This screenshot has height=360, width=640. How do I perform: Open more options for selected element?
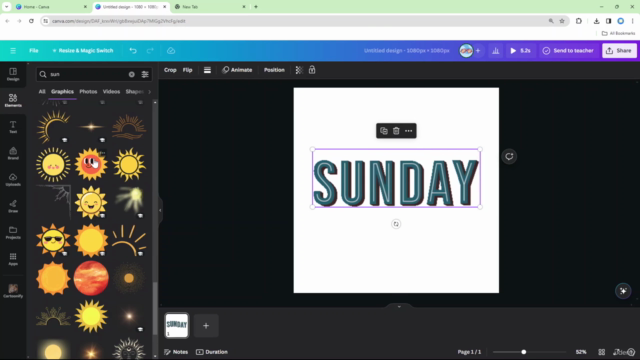pyautogui.click(x=409, y=131)
